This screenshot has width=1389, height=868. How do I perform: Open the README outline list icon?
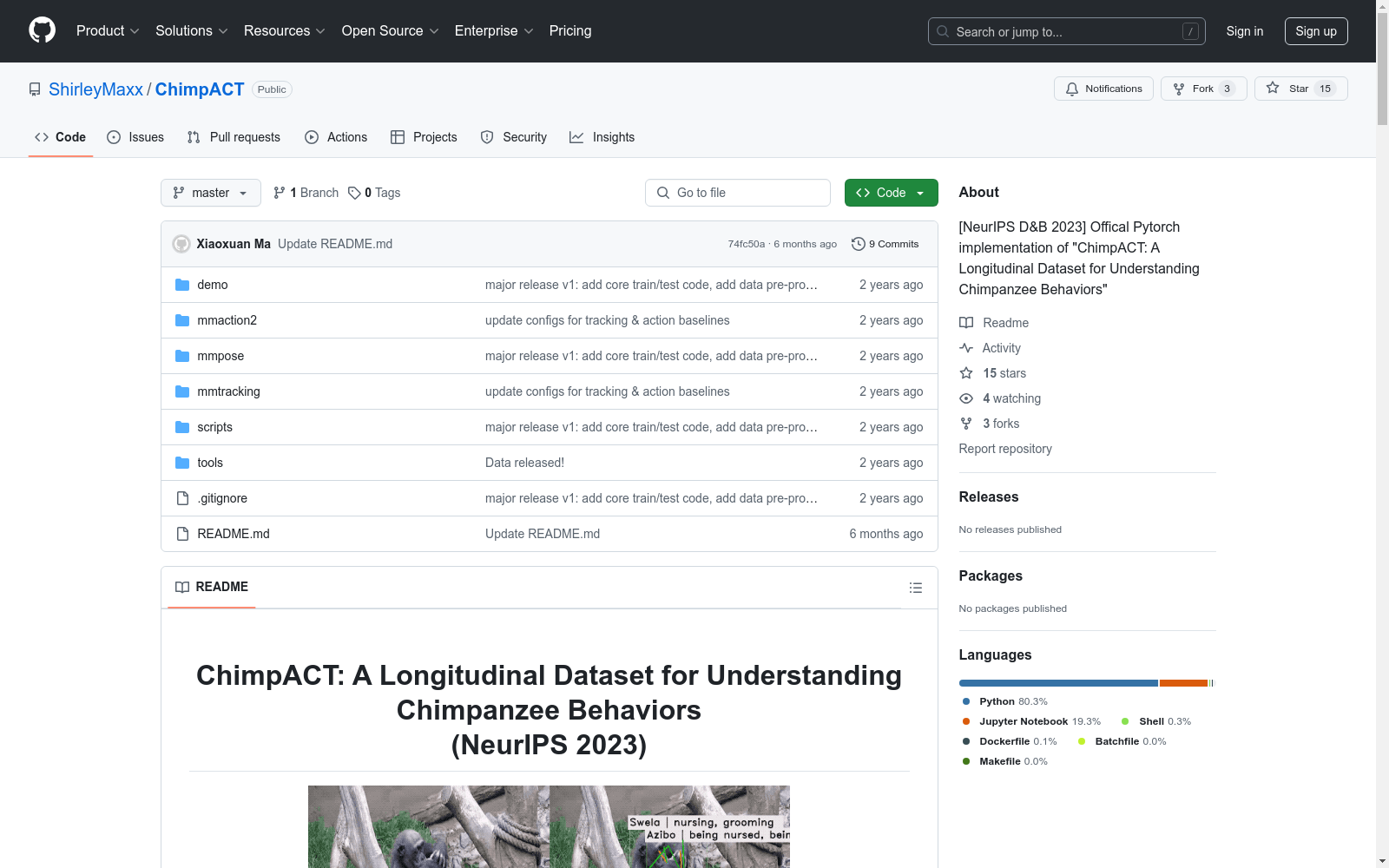point(915,588)
